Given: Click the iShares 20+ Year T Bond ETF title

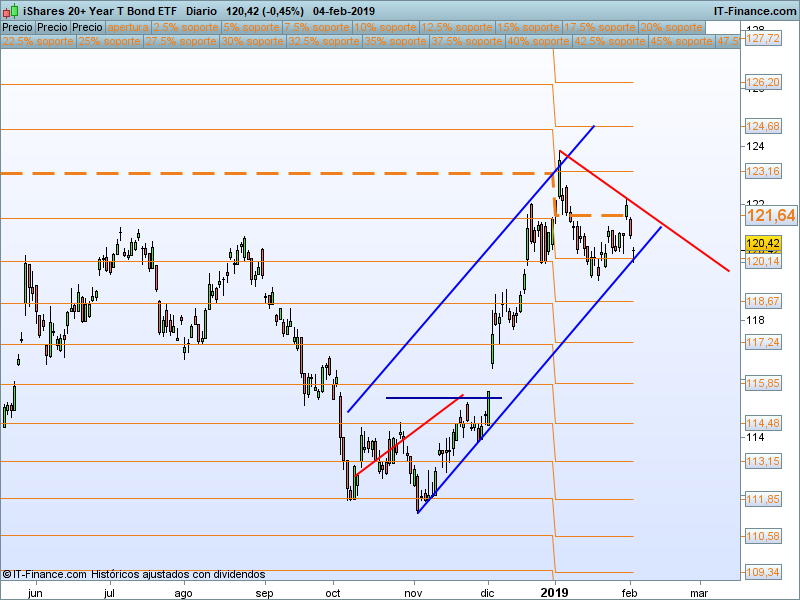Looking at the screenshot, I should [x=100, y=11].
